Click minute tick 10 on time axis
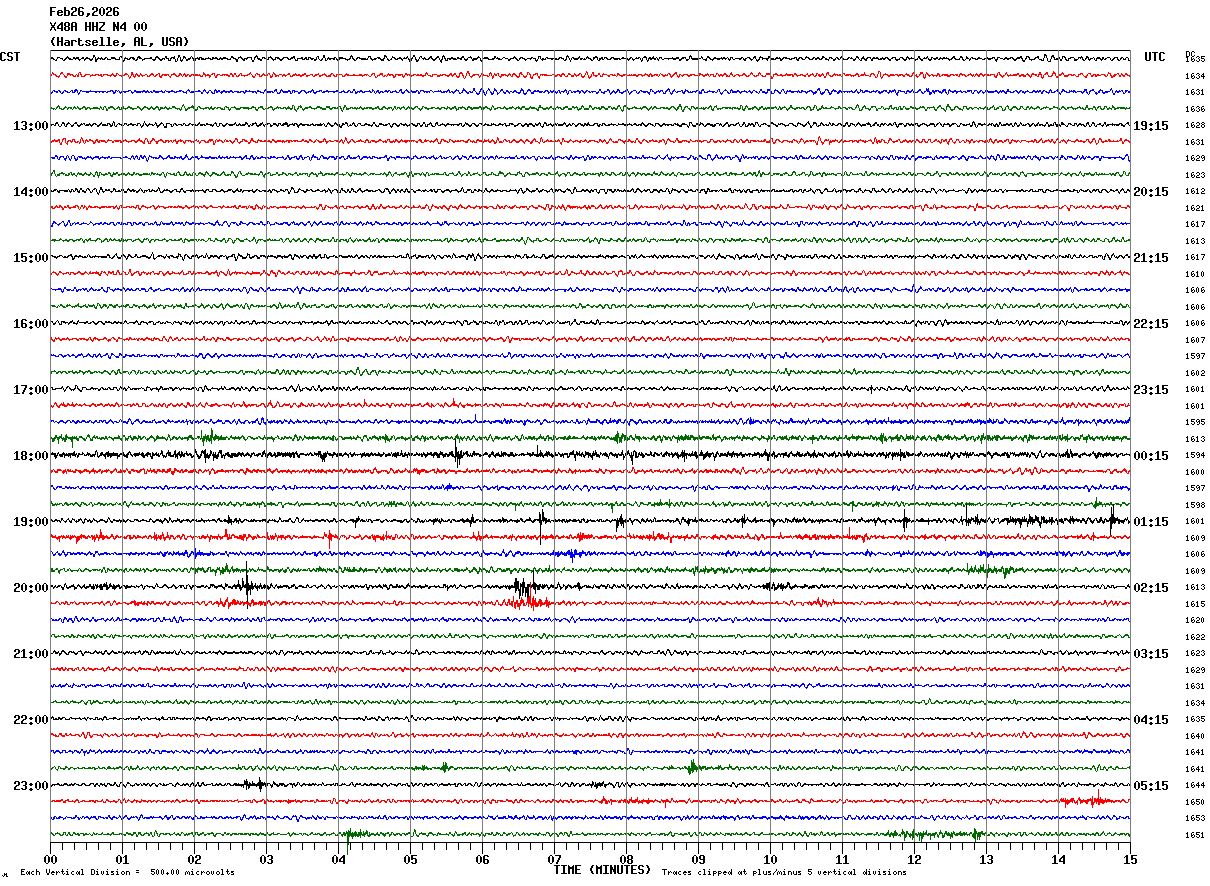The width and height of the screenshot is (1210, 886). click(770, 859)
